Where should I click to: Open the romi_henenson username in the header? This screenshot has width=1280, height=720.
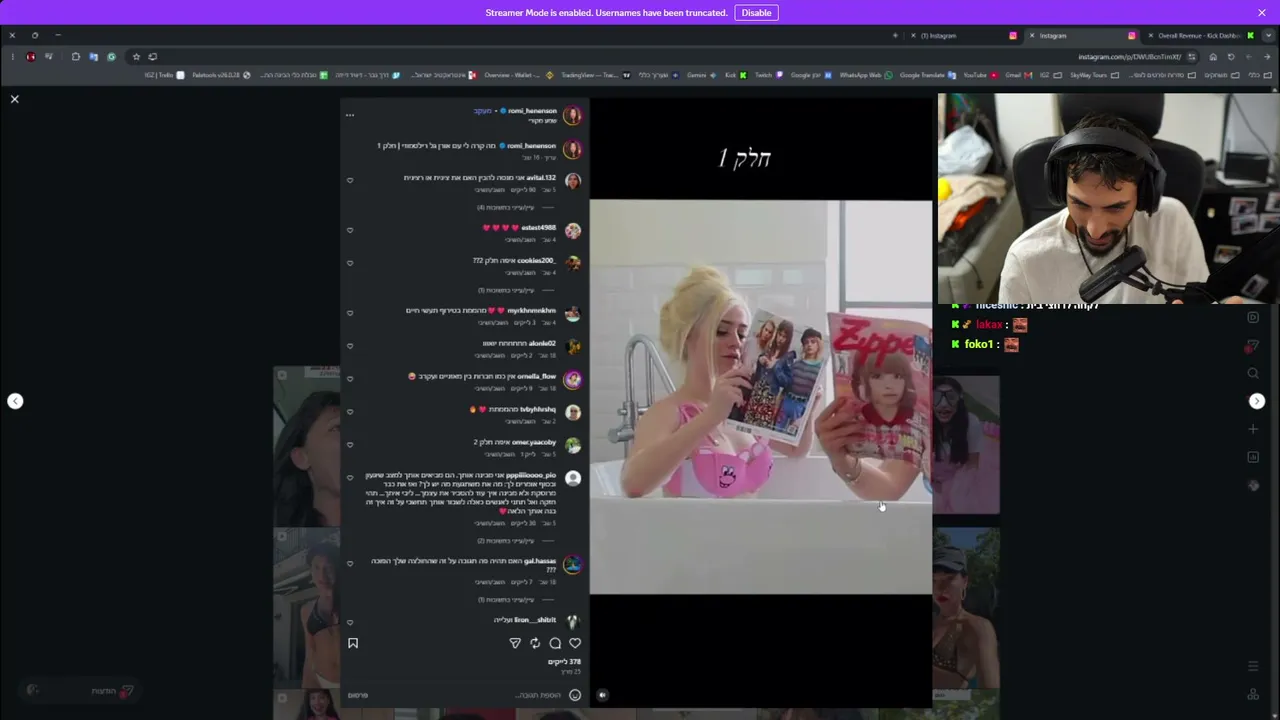coord(532,110)
